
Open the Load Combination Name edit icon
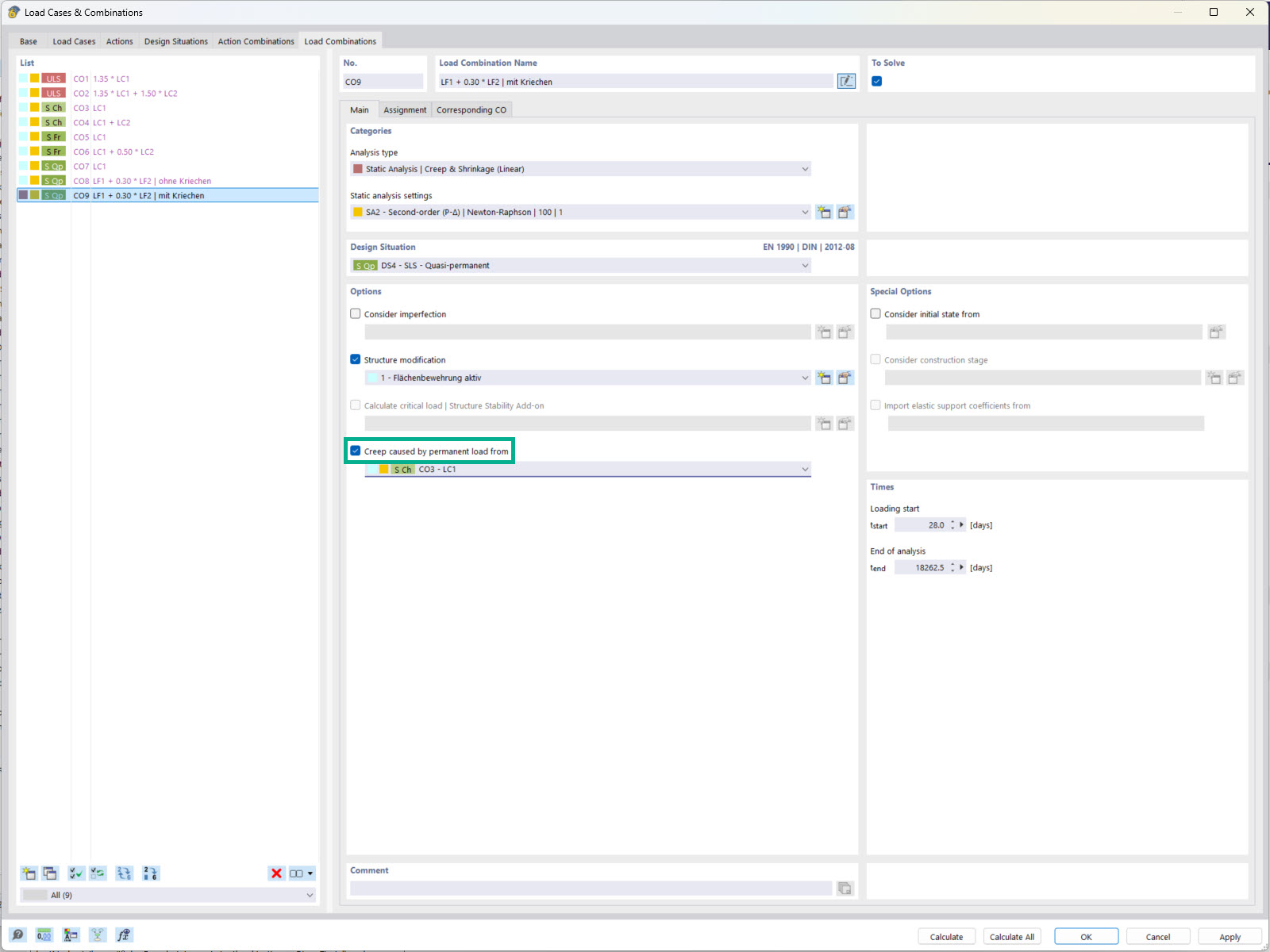[x=847, y=81]
